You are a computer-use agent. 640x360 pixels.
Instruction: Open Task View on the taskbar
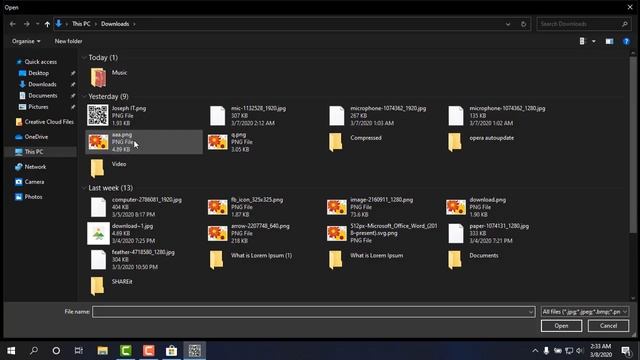78,351
